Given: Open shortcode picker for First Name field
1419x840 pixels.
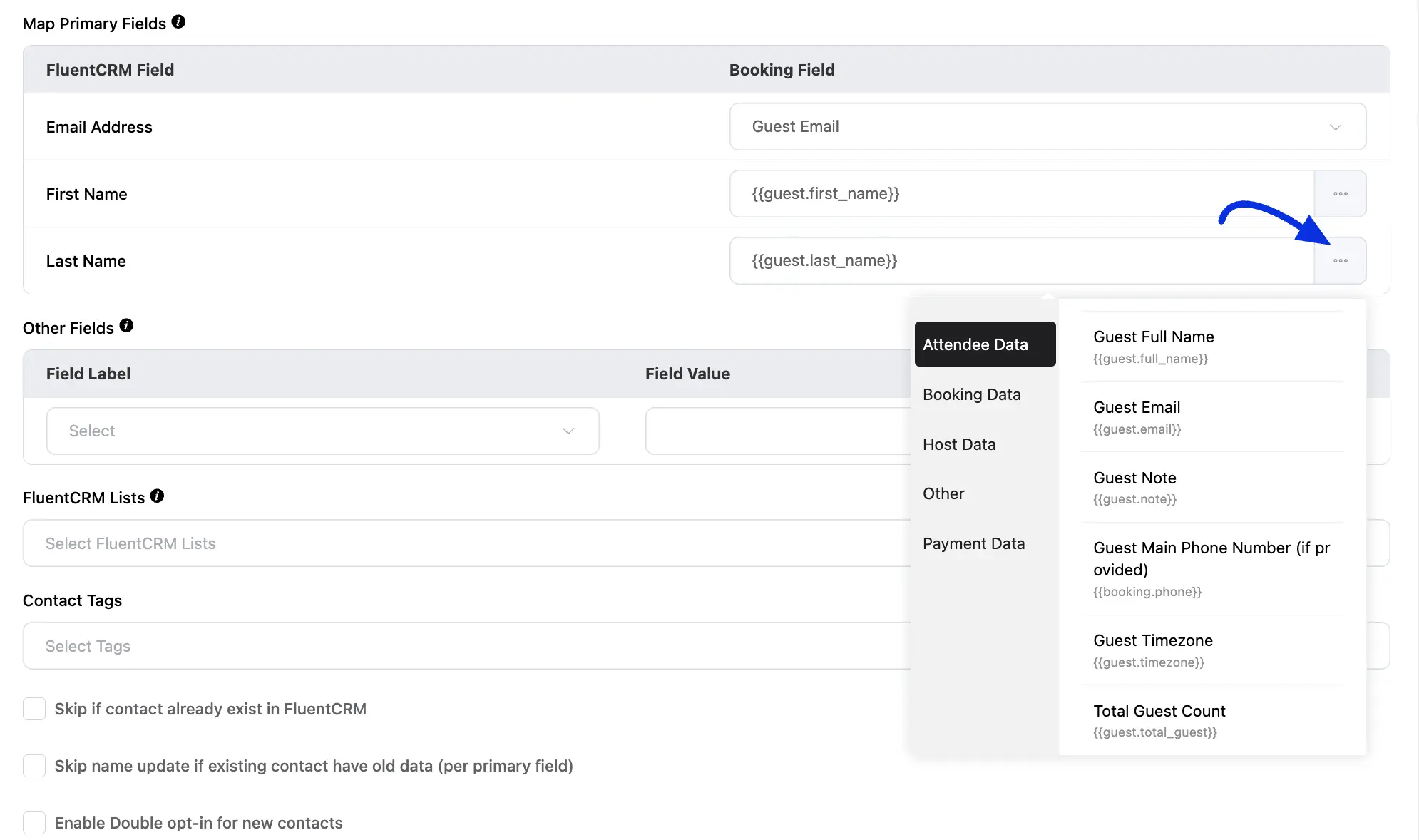Looking at the screenshot, I should point(1340,194).
